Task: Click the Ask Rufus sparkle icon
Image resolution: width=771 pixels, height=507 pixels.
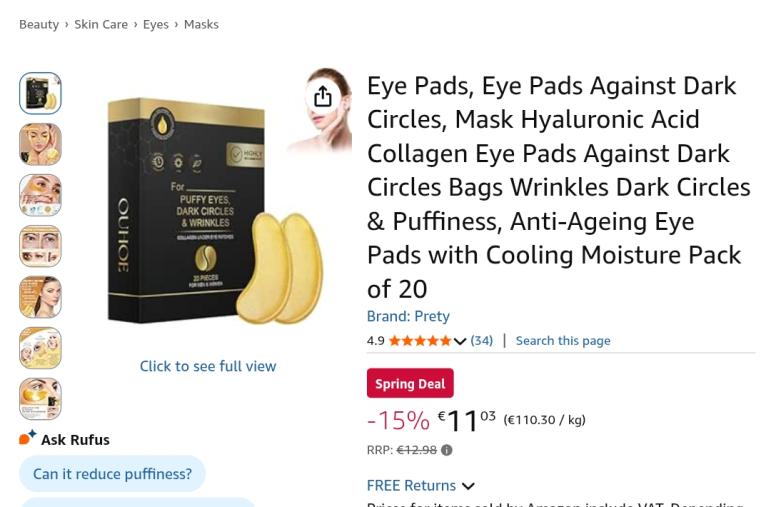Action: tap(28, 438)
